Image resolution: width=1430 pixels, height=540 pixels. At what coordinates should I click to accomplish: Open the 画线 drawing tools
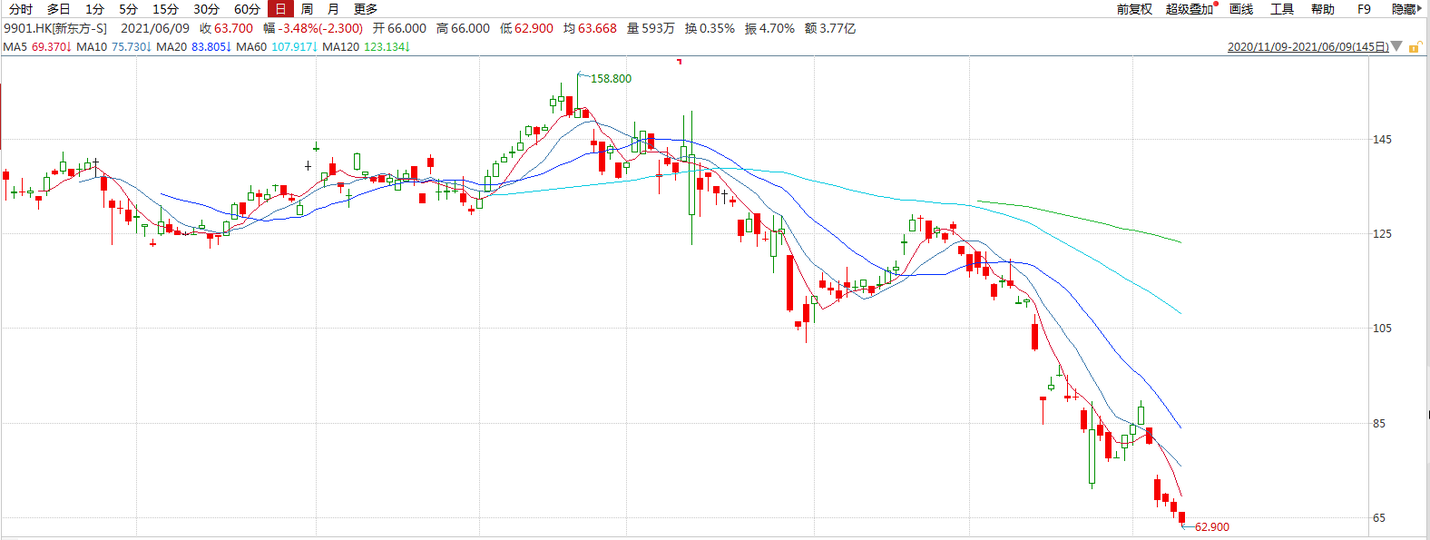click(1241, 9)
